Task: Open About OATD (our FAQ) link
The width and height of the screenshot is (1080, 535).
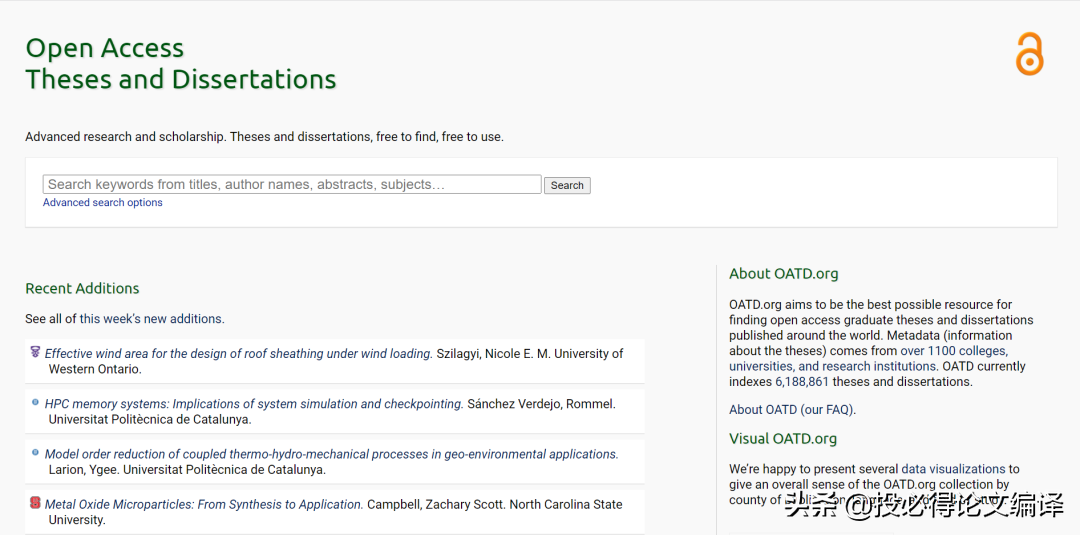Action: coord(792,410)
